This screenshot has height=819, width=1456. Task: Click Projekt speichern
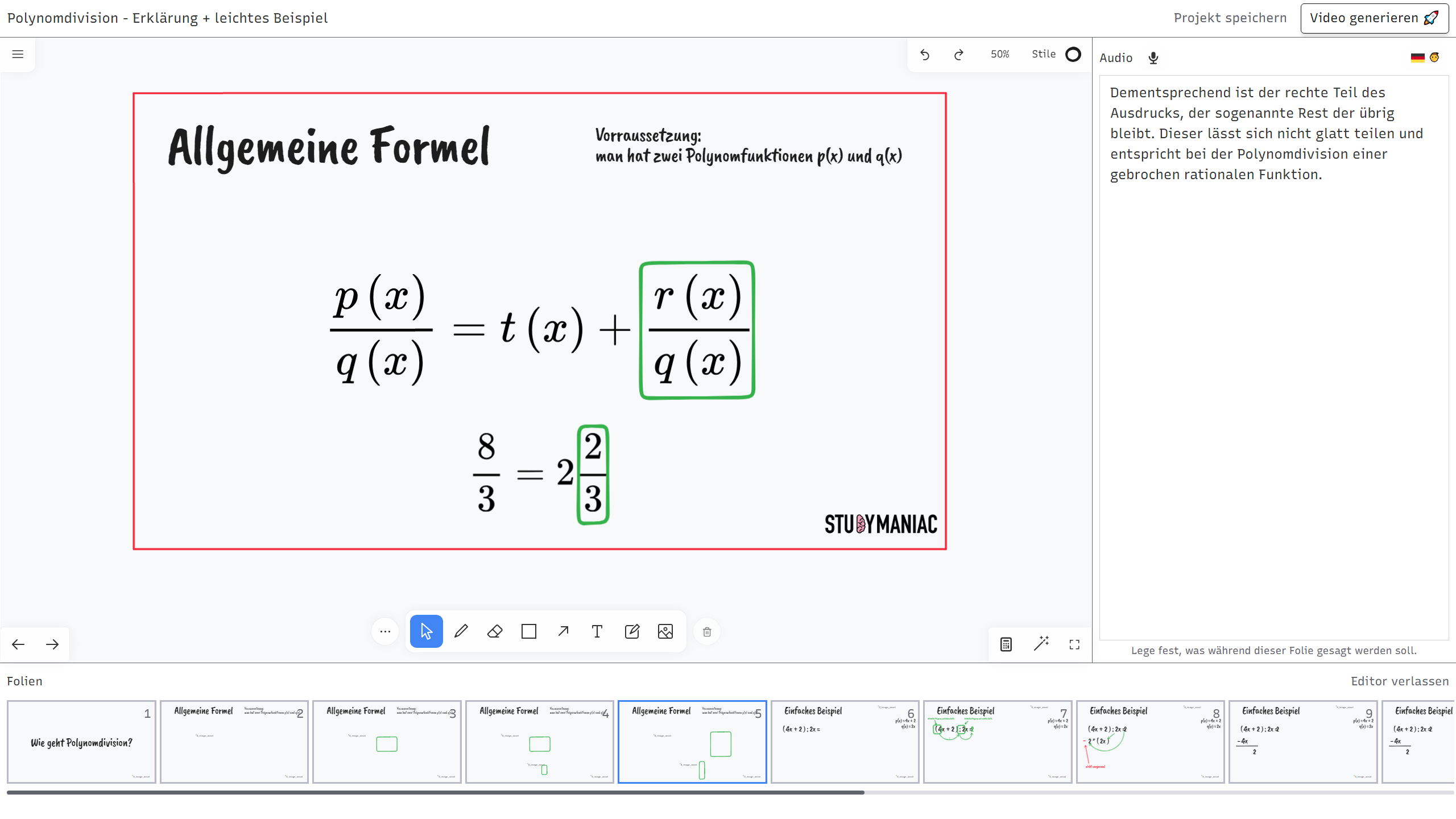(x=1230, y=18)
